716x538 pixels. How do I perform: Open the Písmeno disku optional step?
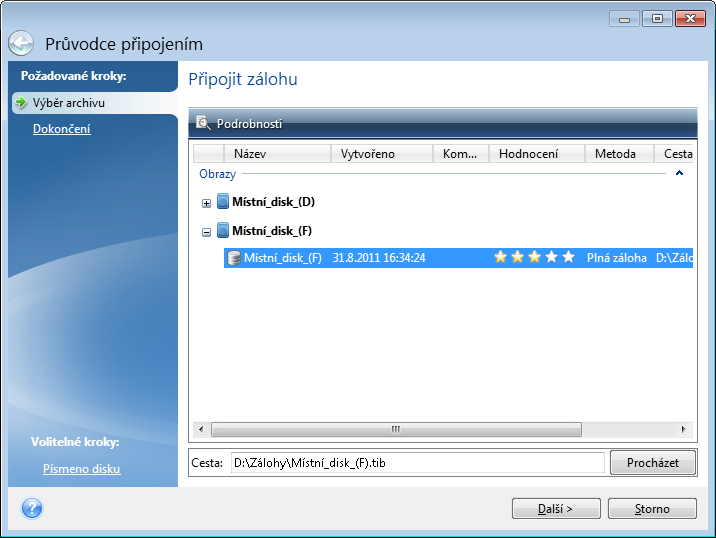[x=82, y=469]
